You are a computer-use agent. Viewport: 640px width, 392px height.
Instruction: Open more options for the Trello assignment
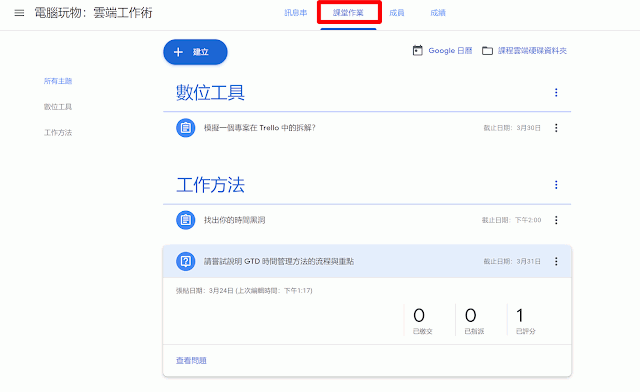(x=556, y=128)
